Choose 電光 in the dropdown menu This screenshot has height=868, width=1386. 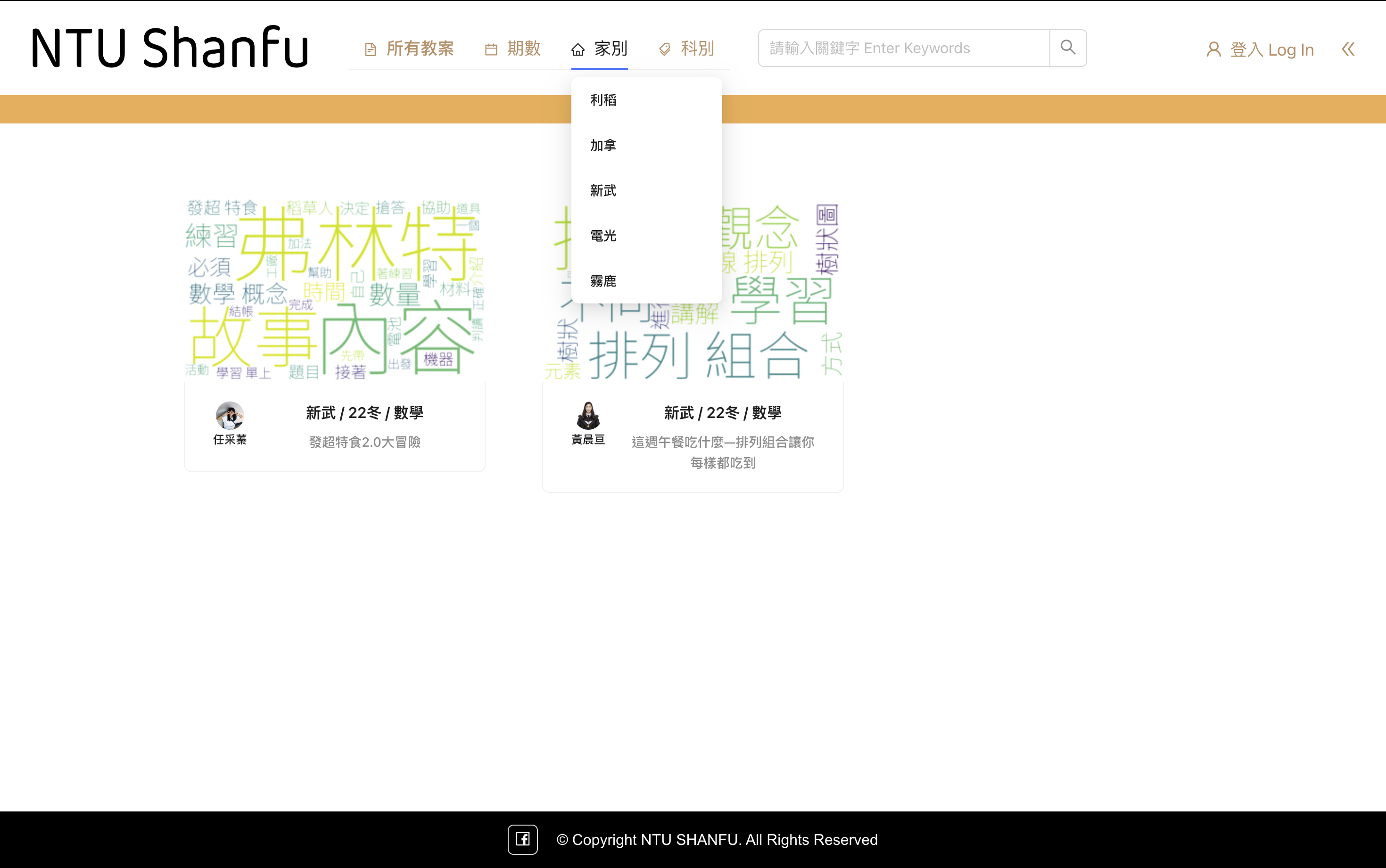(603, 236)
